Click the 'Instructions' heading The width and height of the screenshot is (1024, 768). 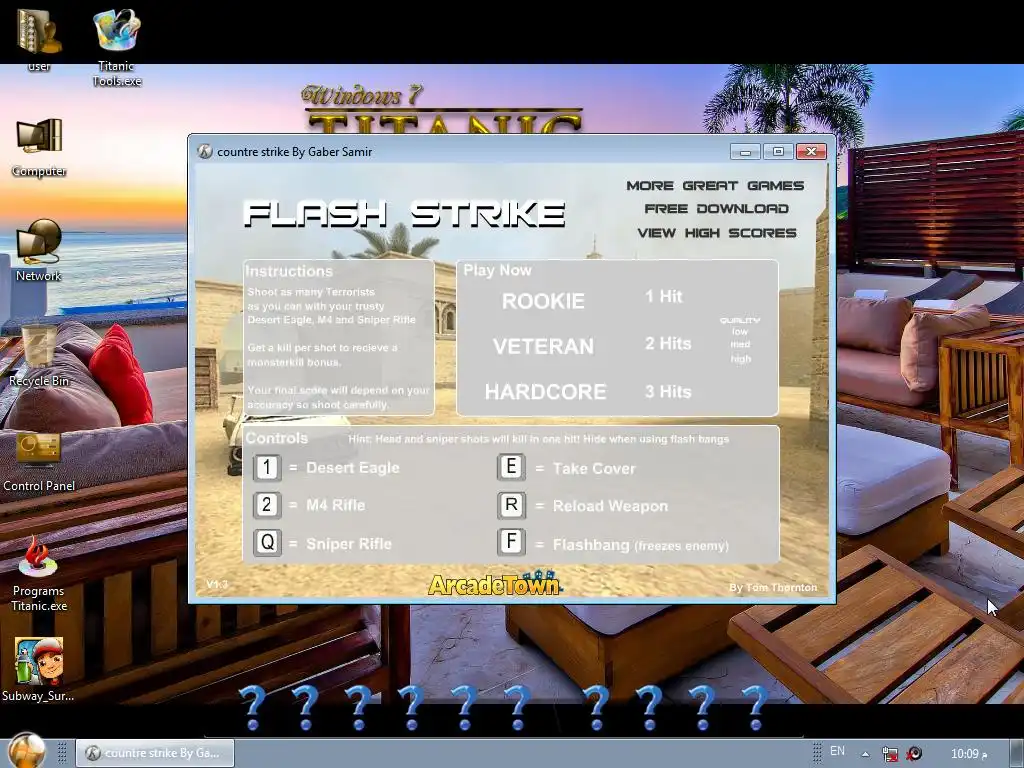pos(289,271)
